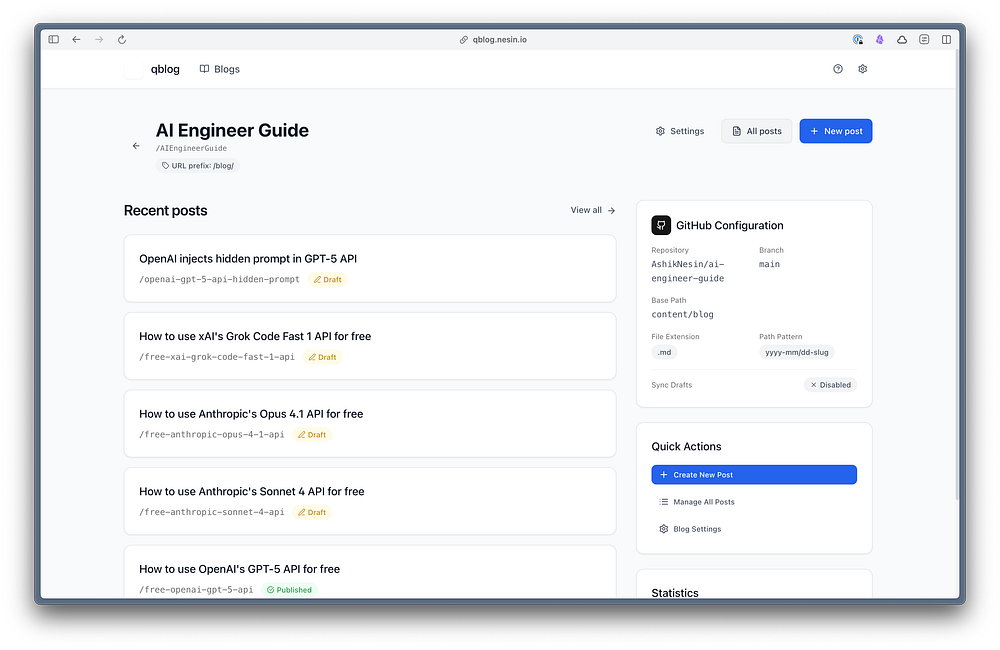Click View all link for recent posts
Screen dimensions: 1000x650
click(x=592, y=210)
